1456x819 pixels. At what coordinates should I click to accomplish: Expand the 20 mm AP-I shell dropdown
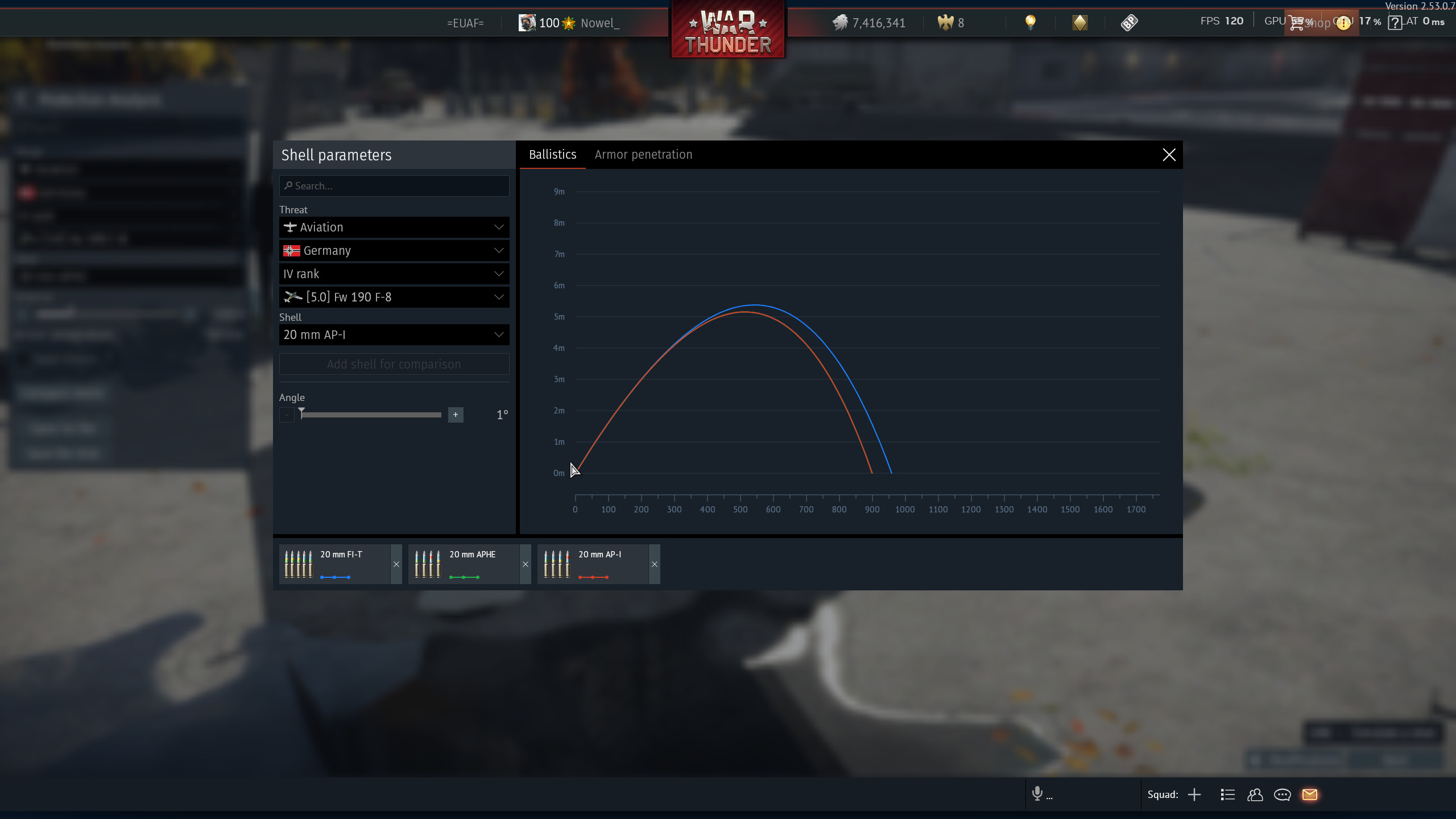(394, 335)
